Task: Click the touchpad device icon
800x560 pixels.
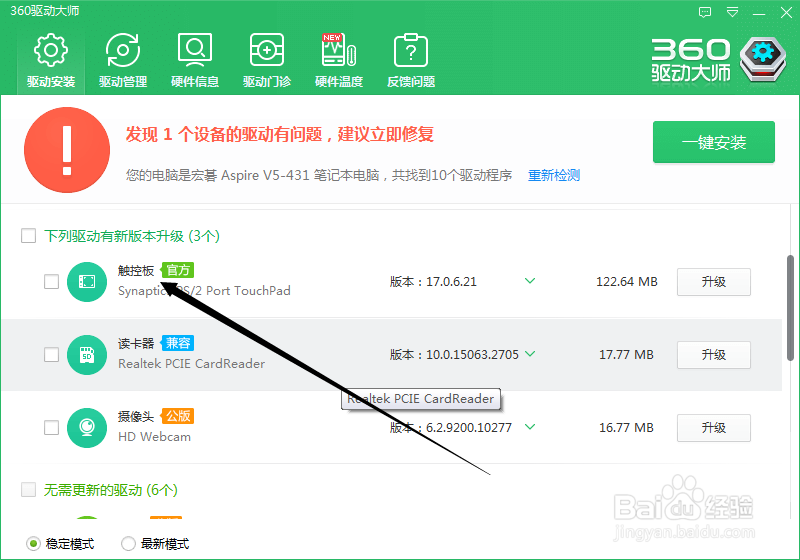Action: click(87, 282)
